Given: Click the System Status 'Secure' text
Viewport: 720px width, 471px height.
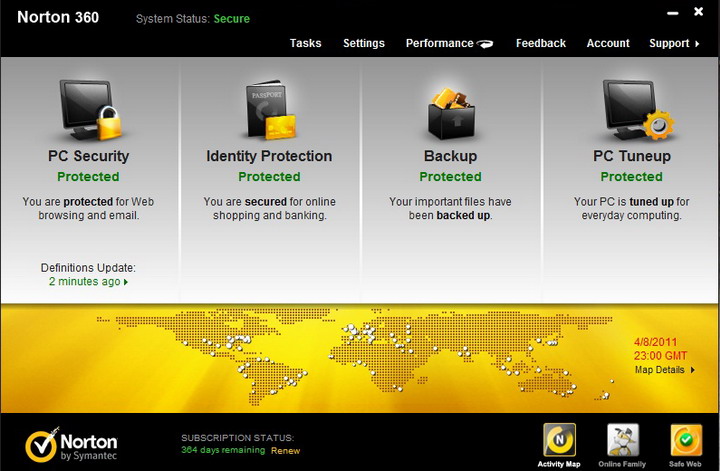Looking at the screenshot, I should pyautogui.click(x=231, y=19).
